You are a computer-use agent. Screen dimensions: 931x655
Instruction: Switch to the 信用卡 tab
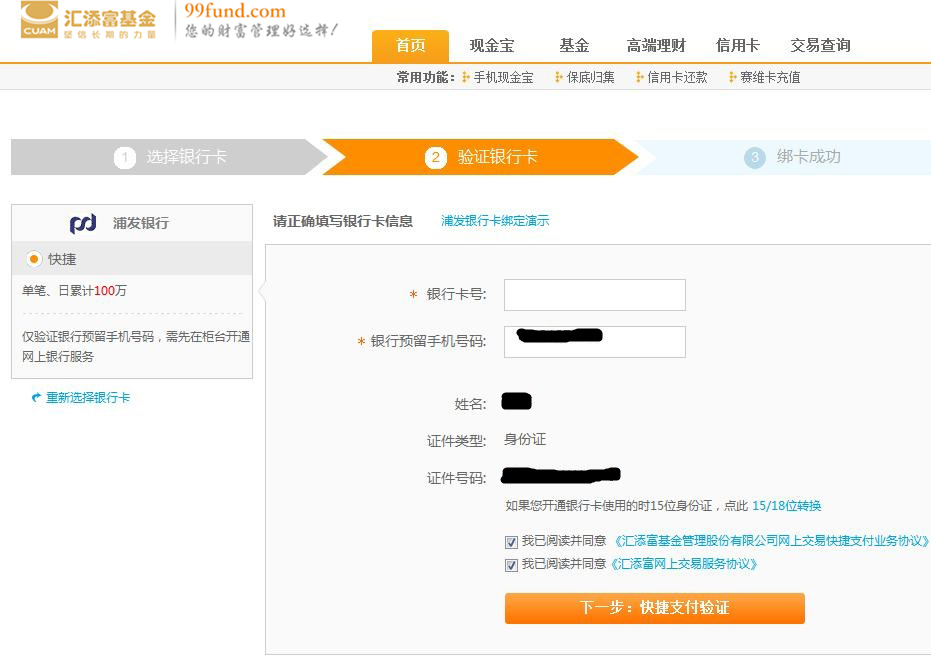pyautogui.click(x=737, y=46)
